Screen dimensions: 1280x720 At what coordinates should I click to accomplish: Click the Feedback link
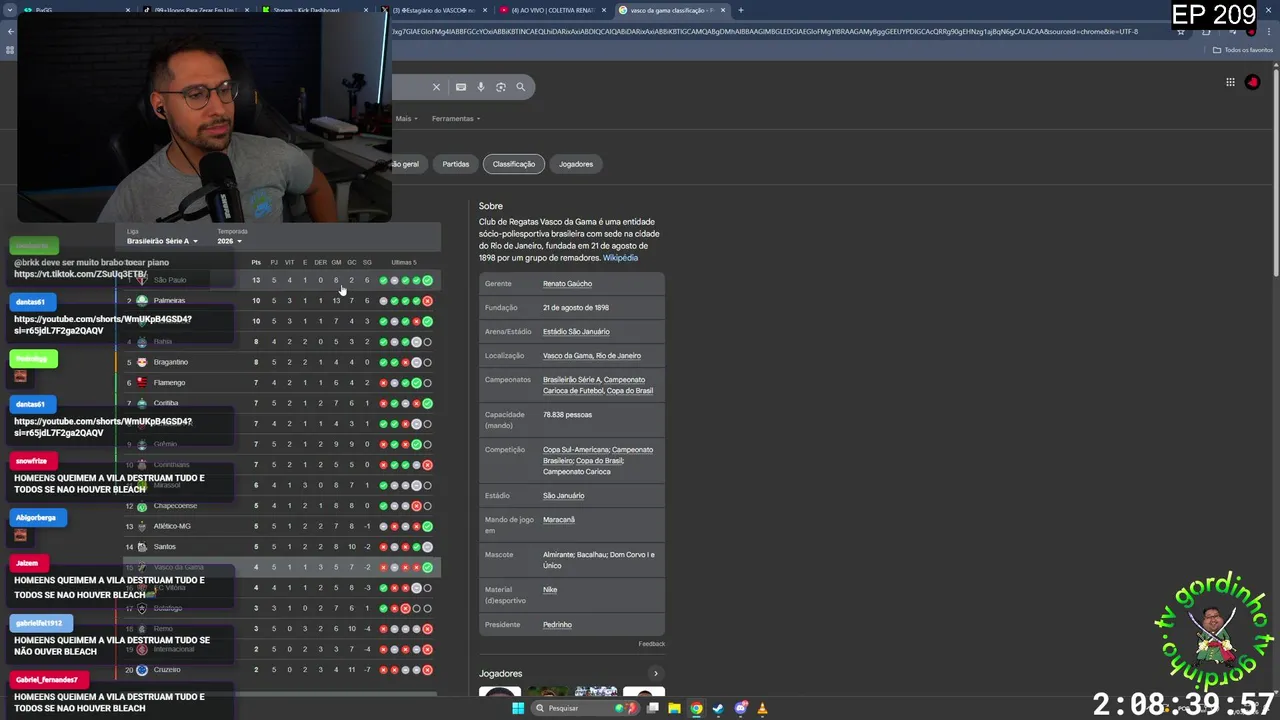coord(652,644)
